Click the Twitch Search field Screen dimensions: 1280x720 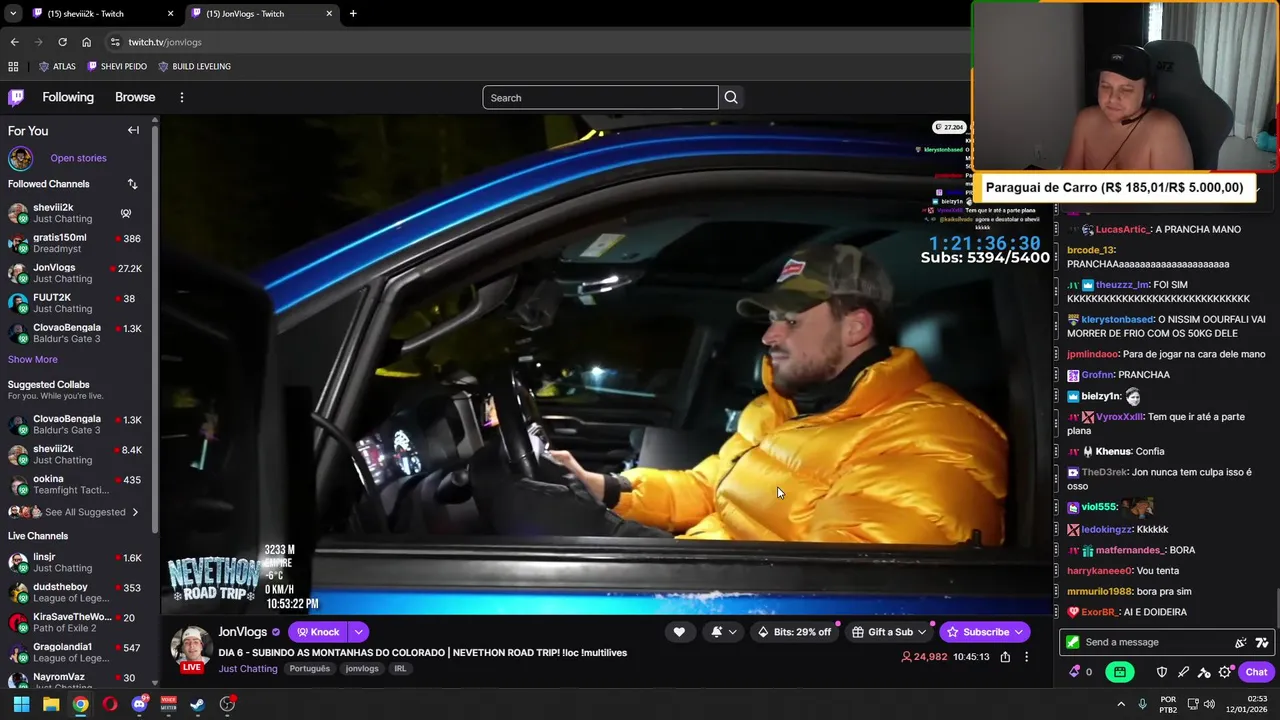coord(600,97)
